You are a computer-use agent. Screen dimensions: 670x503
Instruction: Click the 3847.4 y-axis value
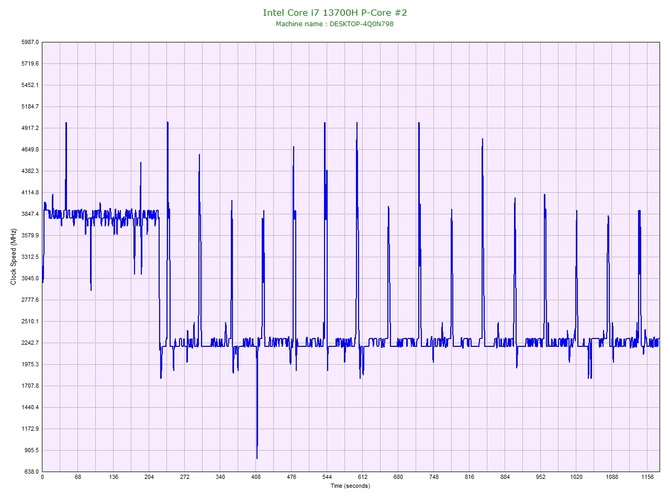coord(30,214)
